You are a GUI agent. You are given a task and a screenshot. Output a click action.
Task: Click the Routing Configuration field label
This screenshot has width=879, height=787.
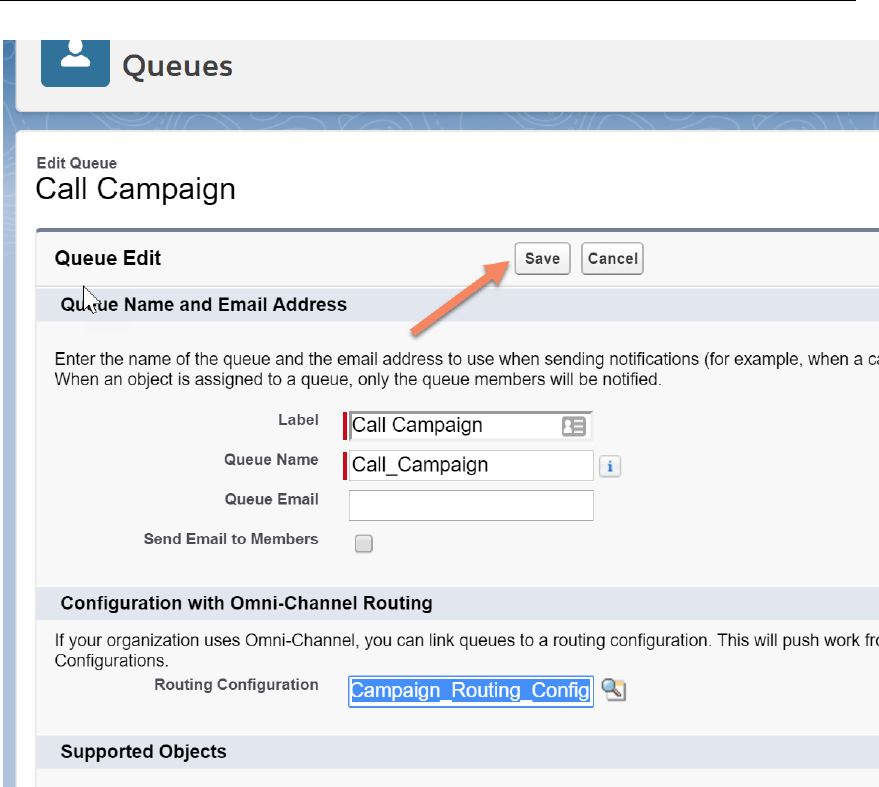[x=236, y=685]
